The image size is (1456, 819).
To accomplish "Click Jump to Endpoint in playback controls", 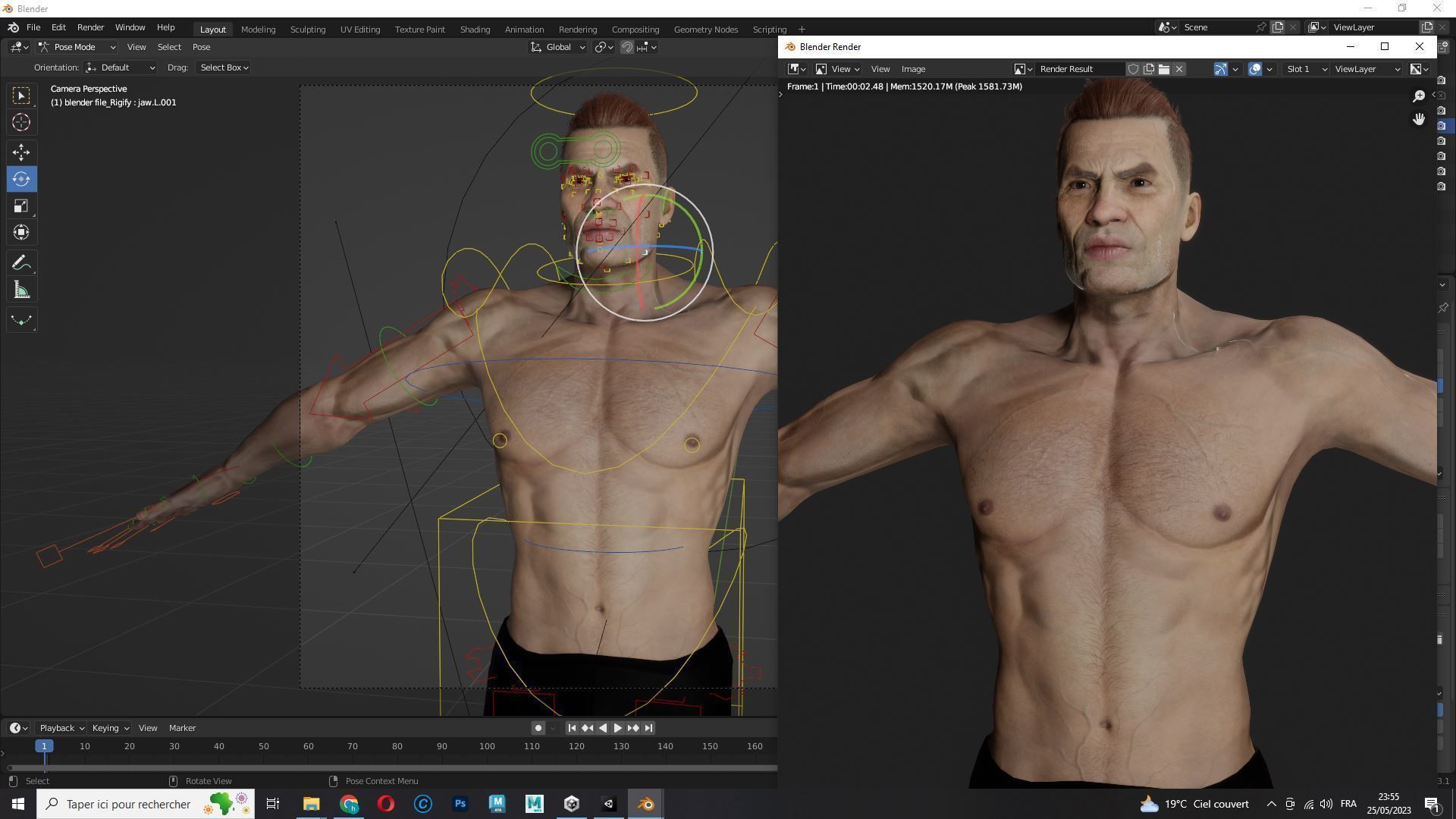I will pos(648,727).
